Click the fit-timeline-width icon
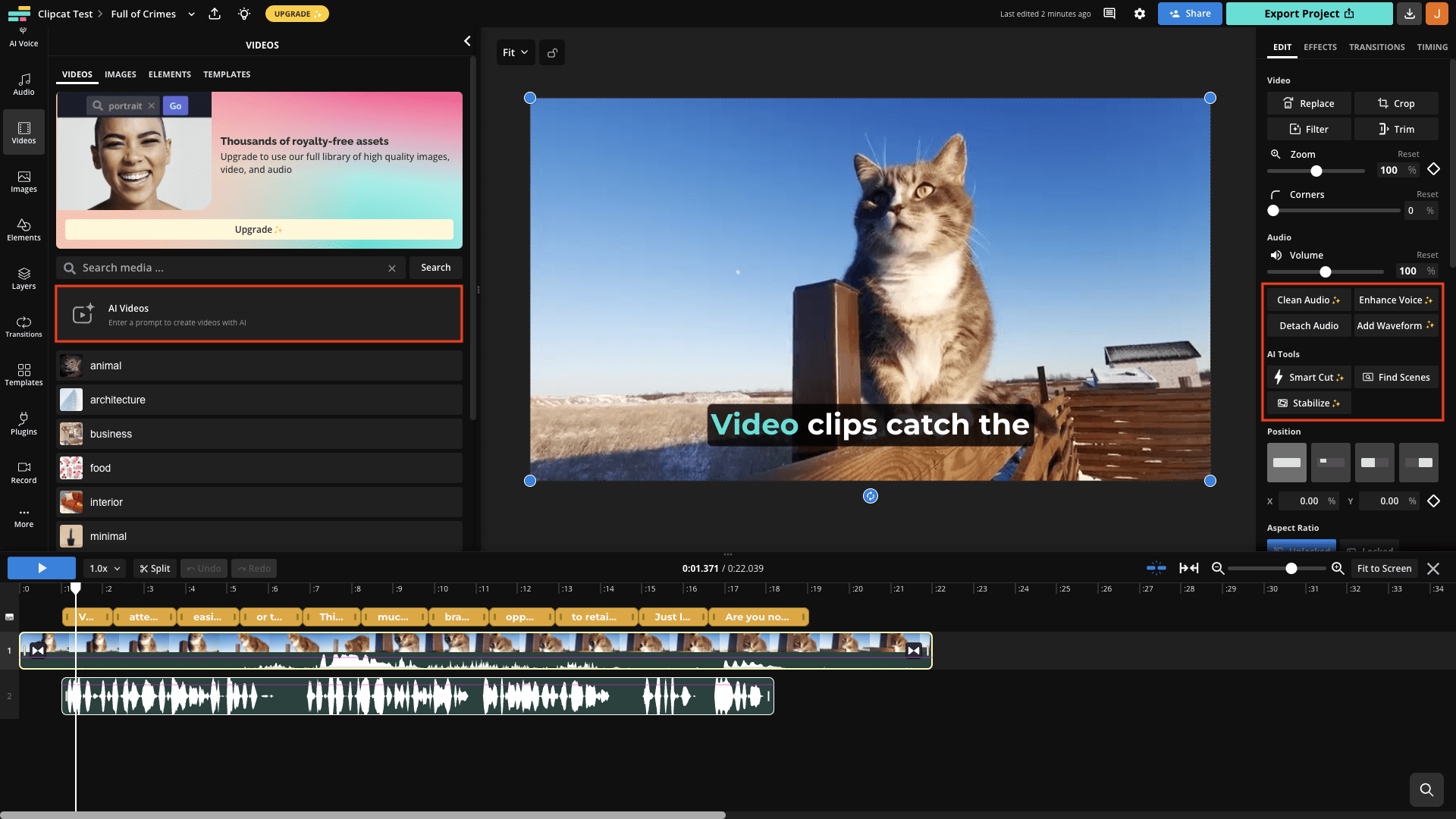 point(1189,568)
